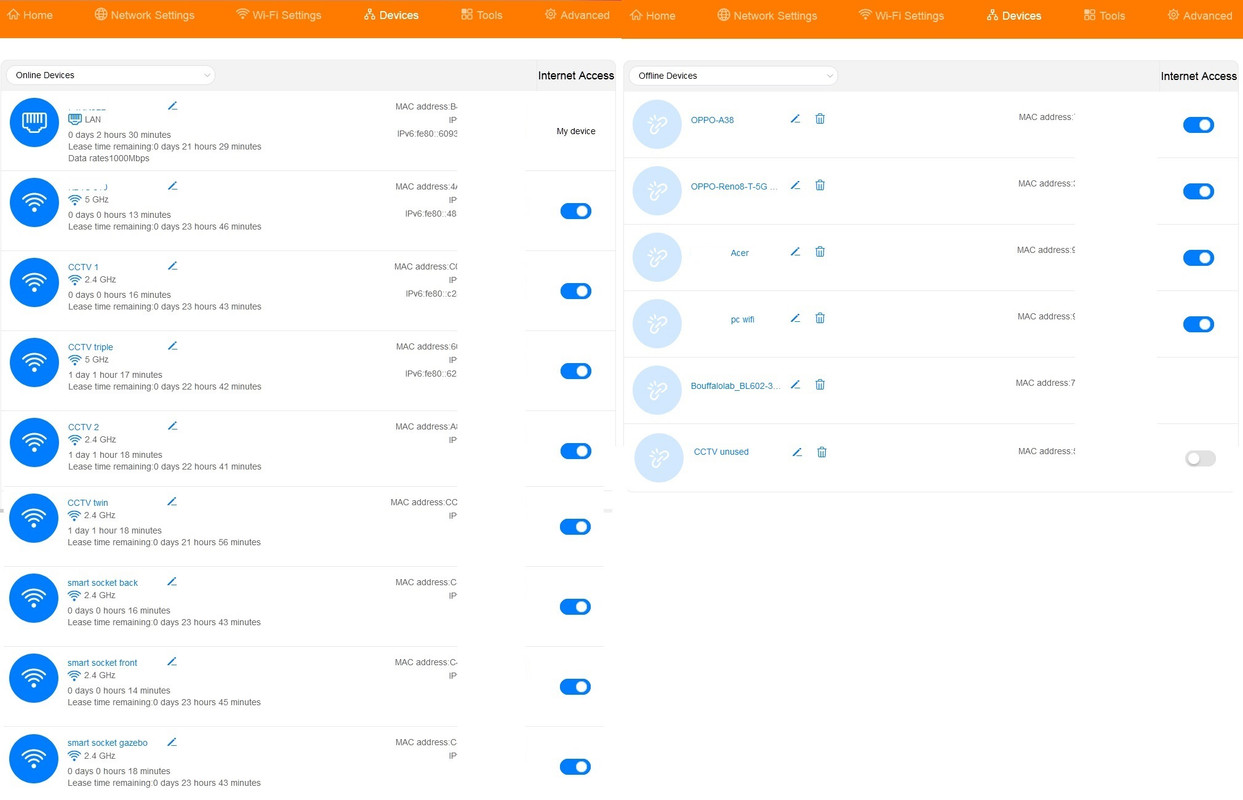Viewport: 1243px width, 800px height.
Task: Select Devices tab in Offline Devices window
Action: (x=1014, y=15)
